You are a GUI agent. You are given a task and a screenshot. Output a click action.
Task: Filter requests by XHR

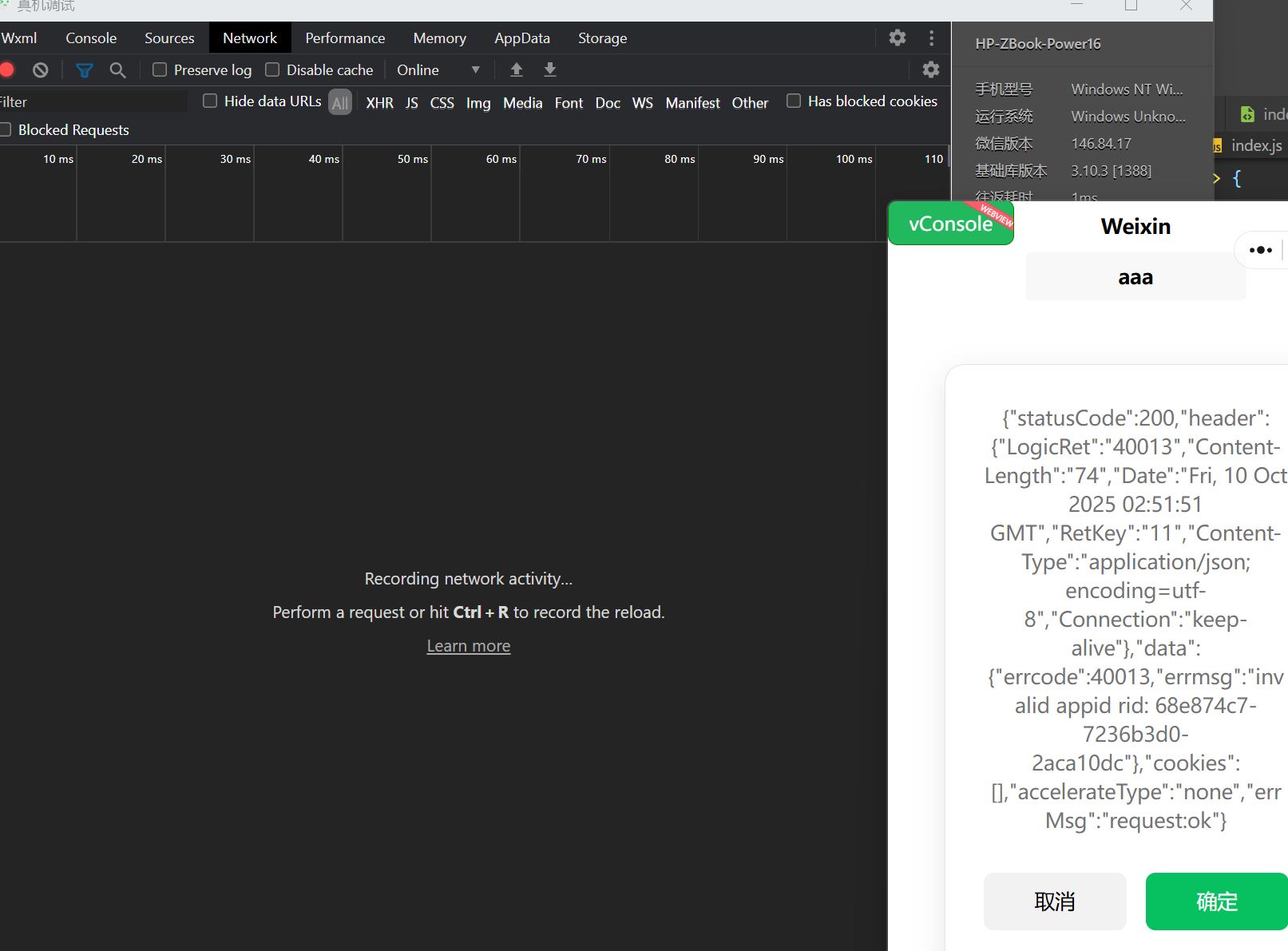coord(379,102)
